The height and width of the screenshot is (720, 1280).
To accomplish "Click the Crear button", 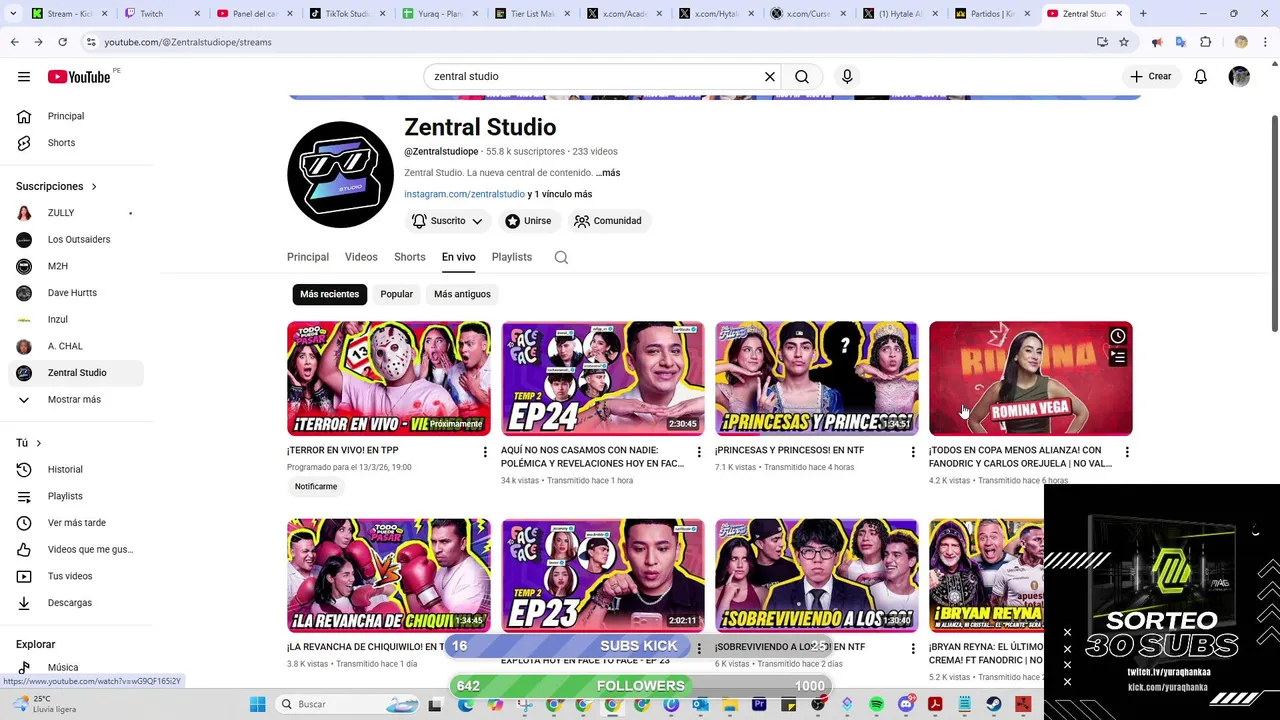I will point(1150,76).
